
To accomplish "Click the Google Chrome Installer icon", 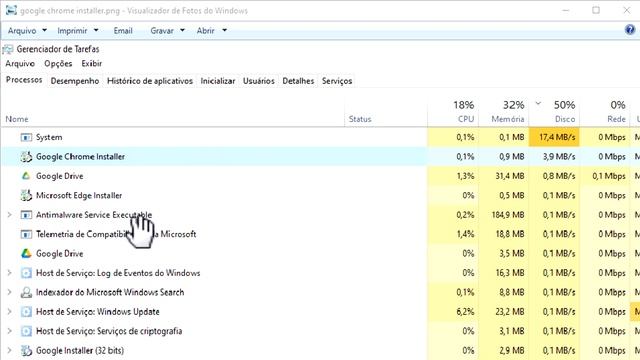I will coord(26,157).
